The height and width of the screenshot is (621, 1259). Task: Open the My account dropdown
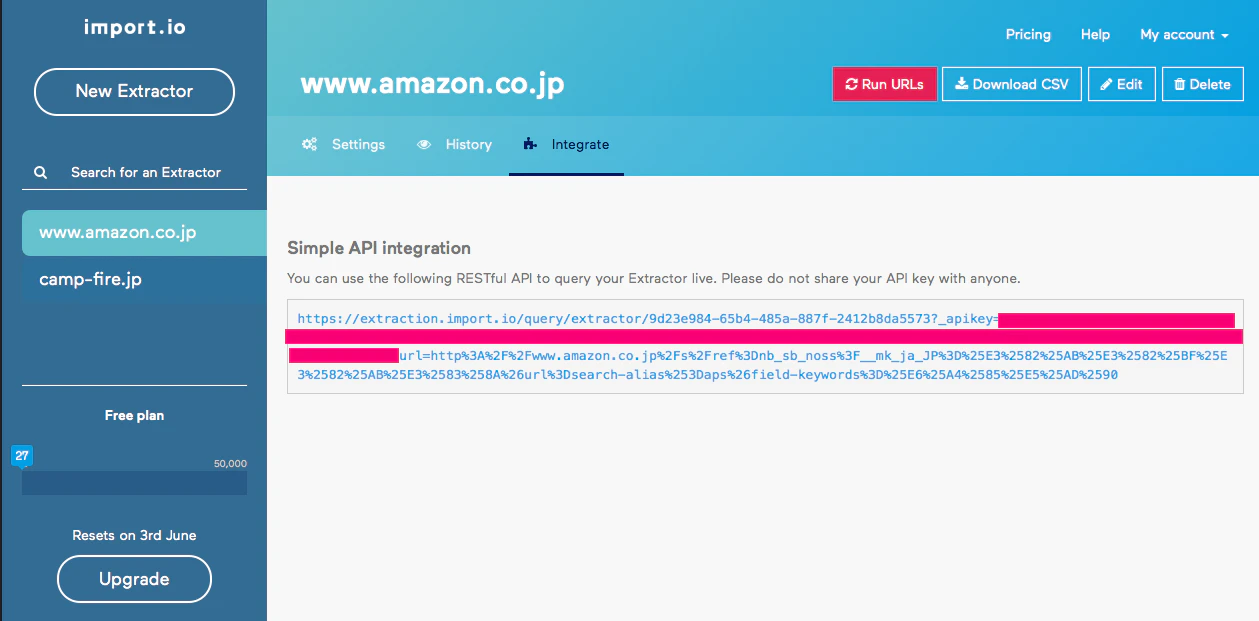tap(1184, 34)
